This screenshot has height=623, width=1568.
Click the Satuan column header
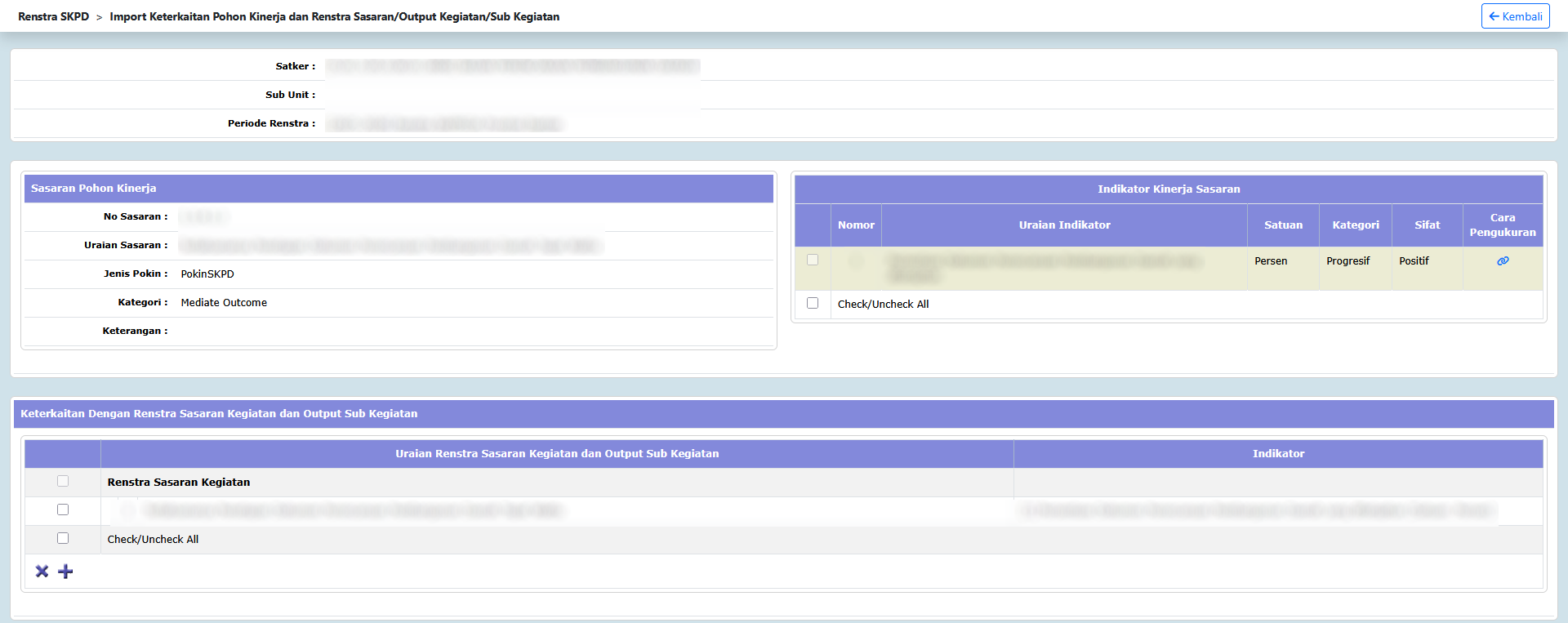[x=1282, y=225]
